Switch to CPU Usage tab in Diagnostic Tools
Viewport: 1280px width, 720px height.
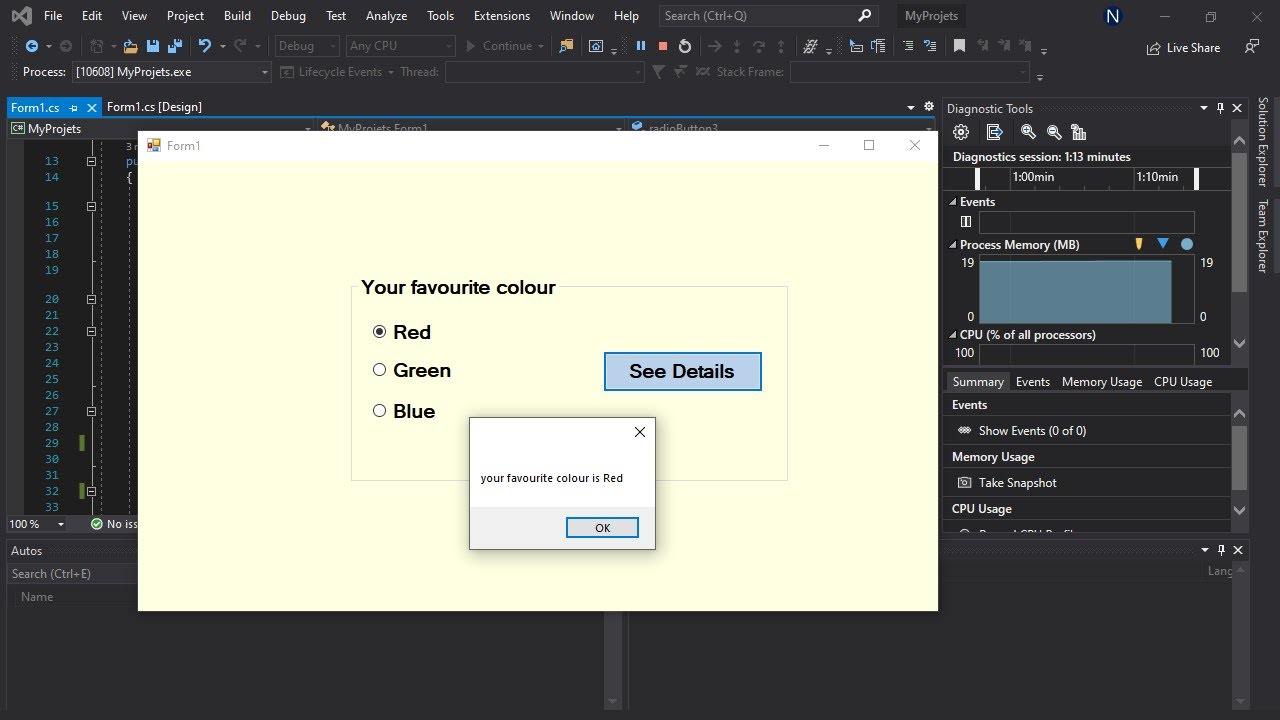tap(1182, 382)
